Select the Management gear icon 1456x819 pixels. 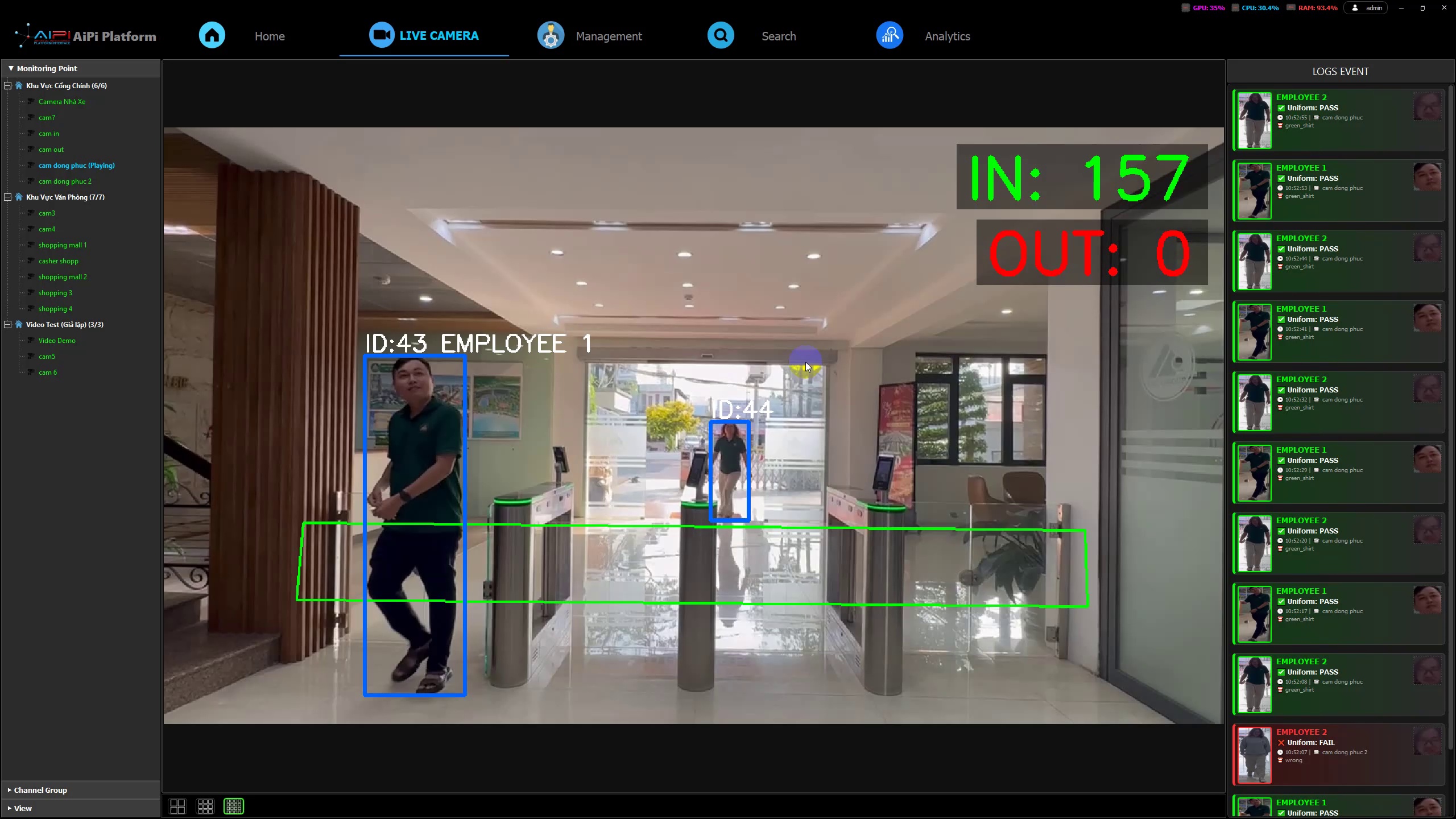click(551, 35)
